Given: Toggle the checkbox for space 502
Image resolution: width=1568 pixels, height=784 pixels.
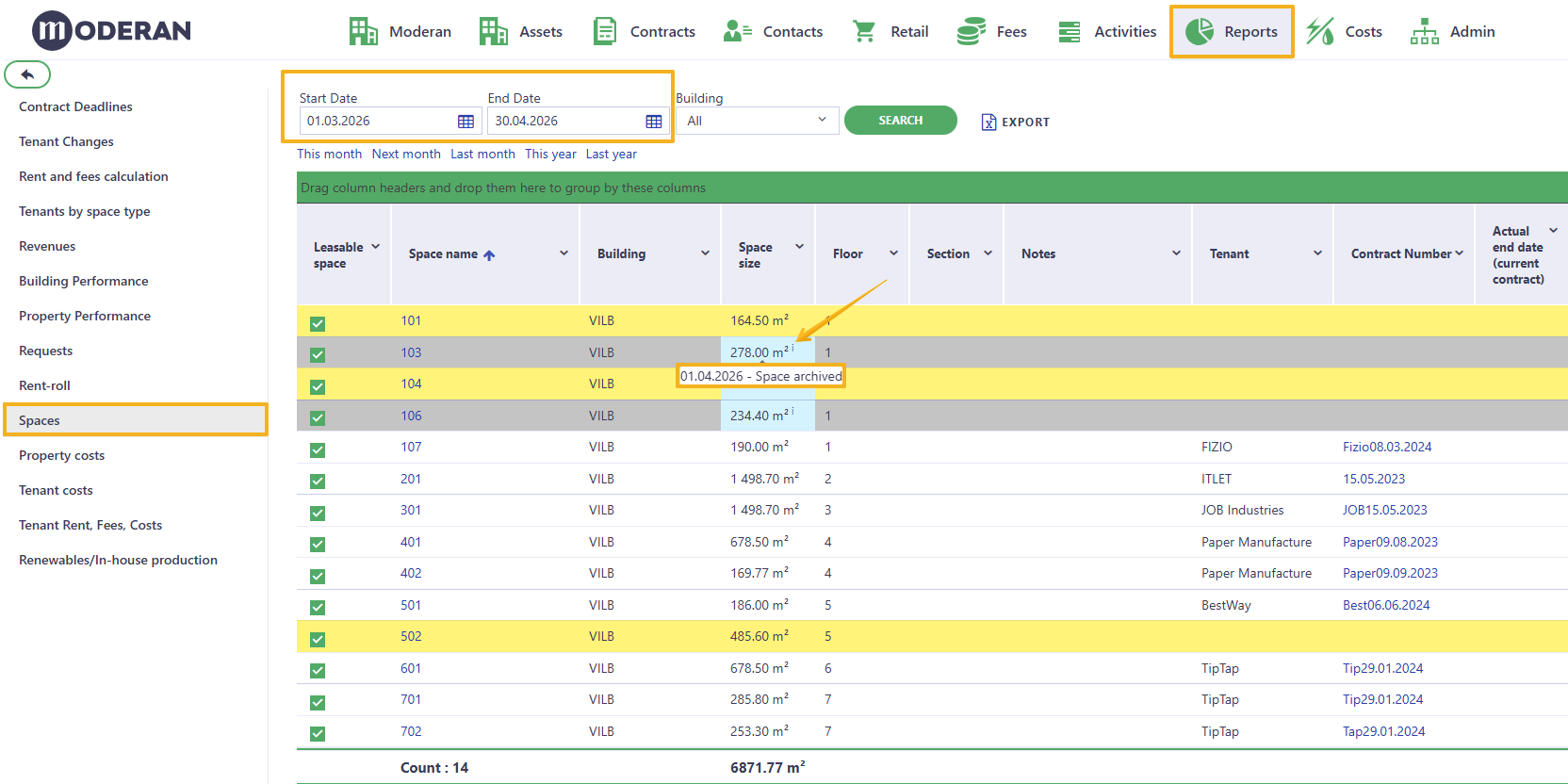Looking at the screenshot, I should 318,639.
